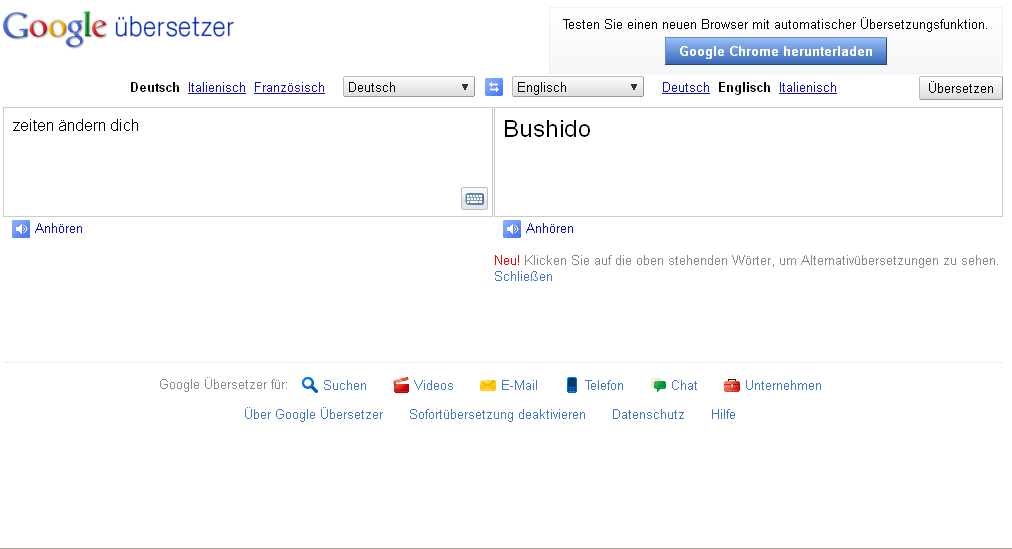Select Italienisch as source language
Image resolution: width=1012 pixels, height=549 pixels.
point(217,88)
